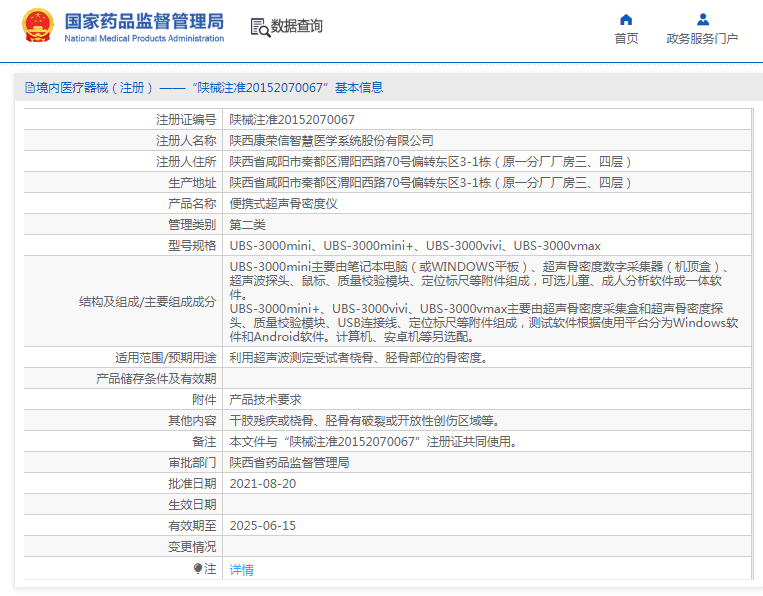Viewport: 763px width, 596px height.
Task: Click the home house icon
Action: coord(626,19)
